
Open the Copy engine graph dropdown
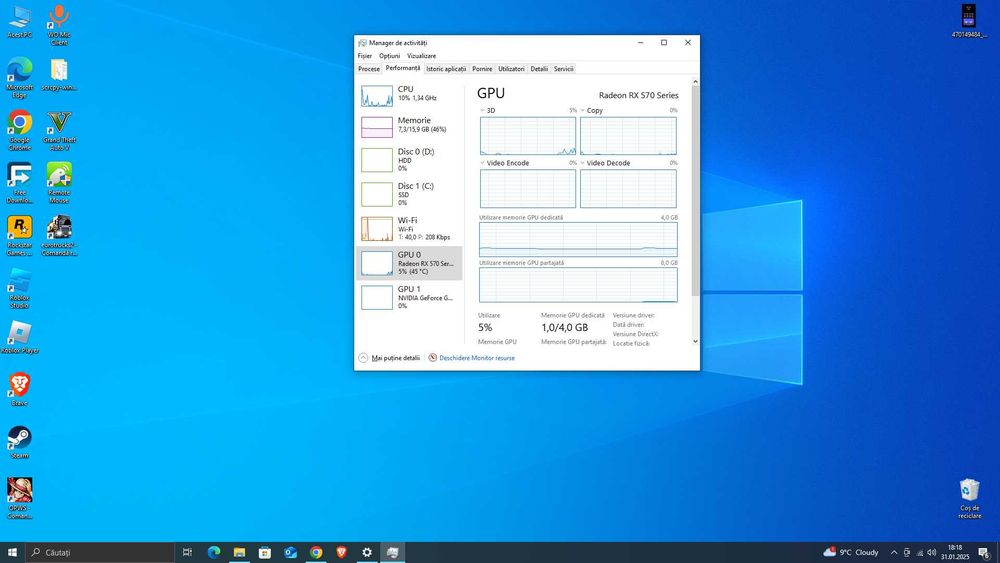pyautogui.click(x=582, y=110)
